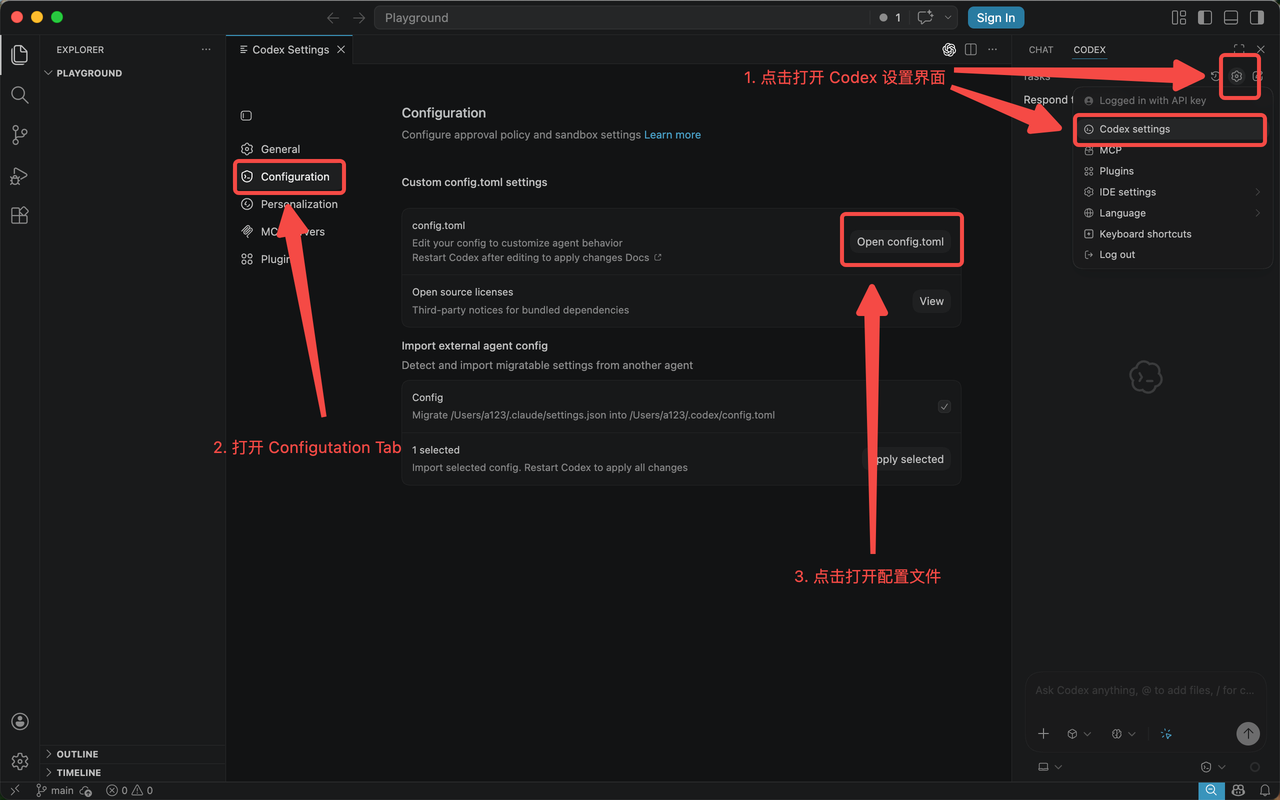The image size is (1280, 800).
Task: Open the General settings section
Action: [290, 149]
